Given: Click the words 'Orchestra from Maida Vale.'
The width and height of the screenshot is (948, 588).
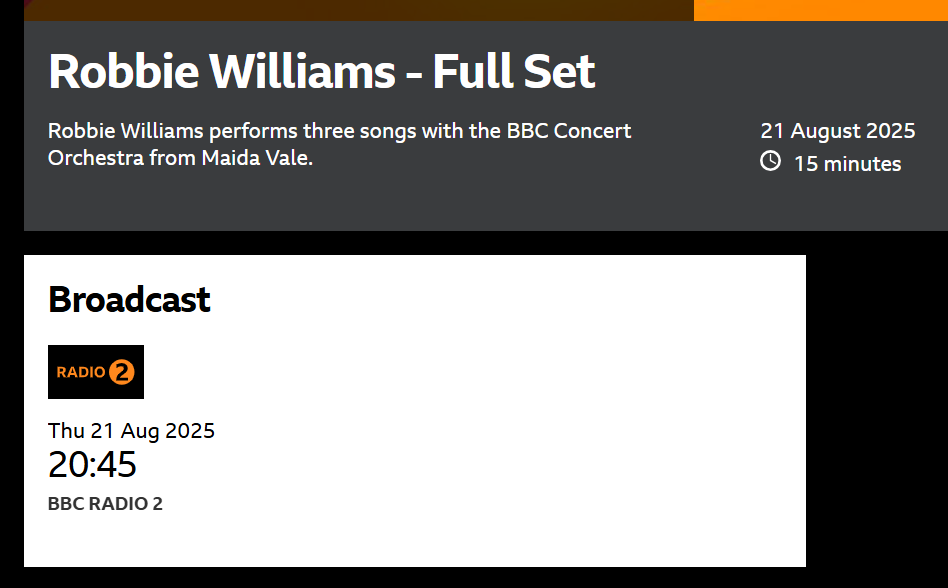Looking at the screenshot, I should (x=180, y=158).
